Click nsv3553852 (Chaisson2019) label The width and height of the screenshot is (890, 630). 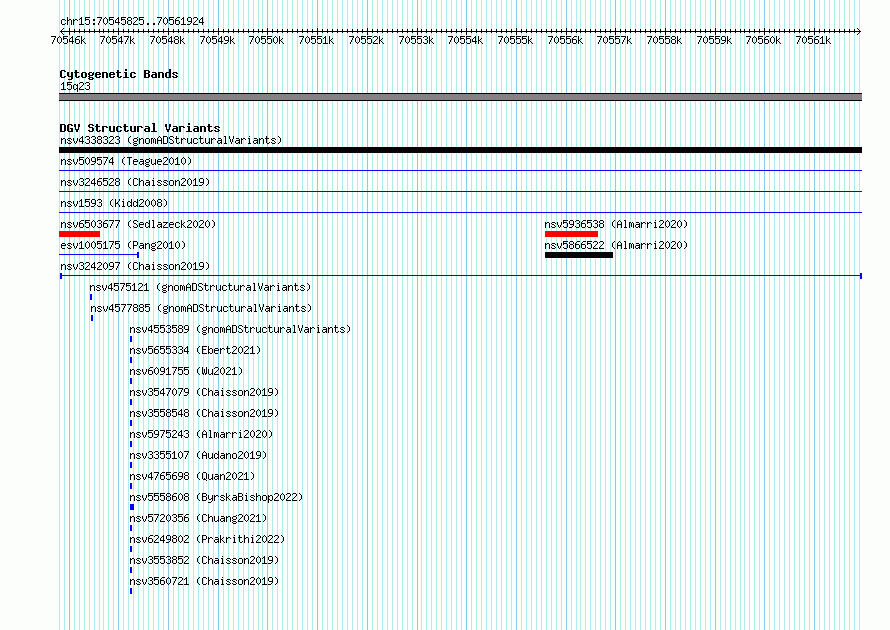click(x=204, y=560)
